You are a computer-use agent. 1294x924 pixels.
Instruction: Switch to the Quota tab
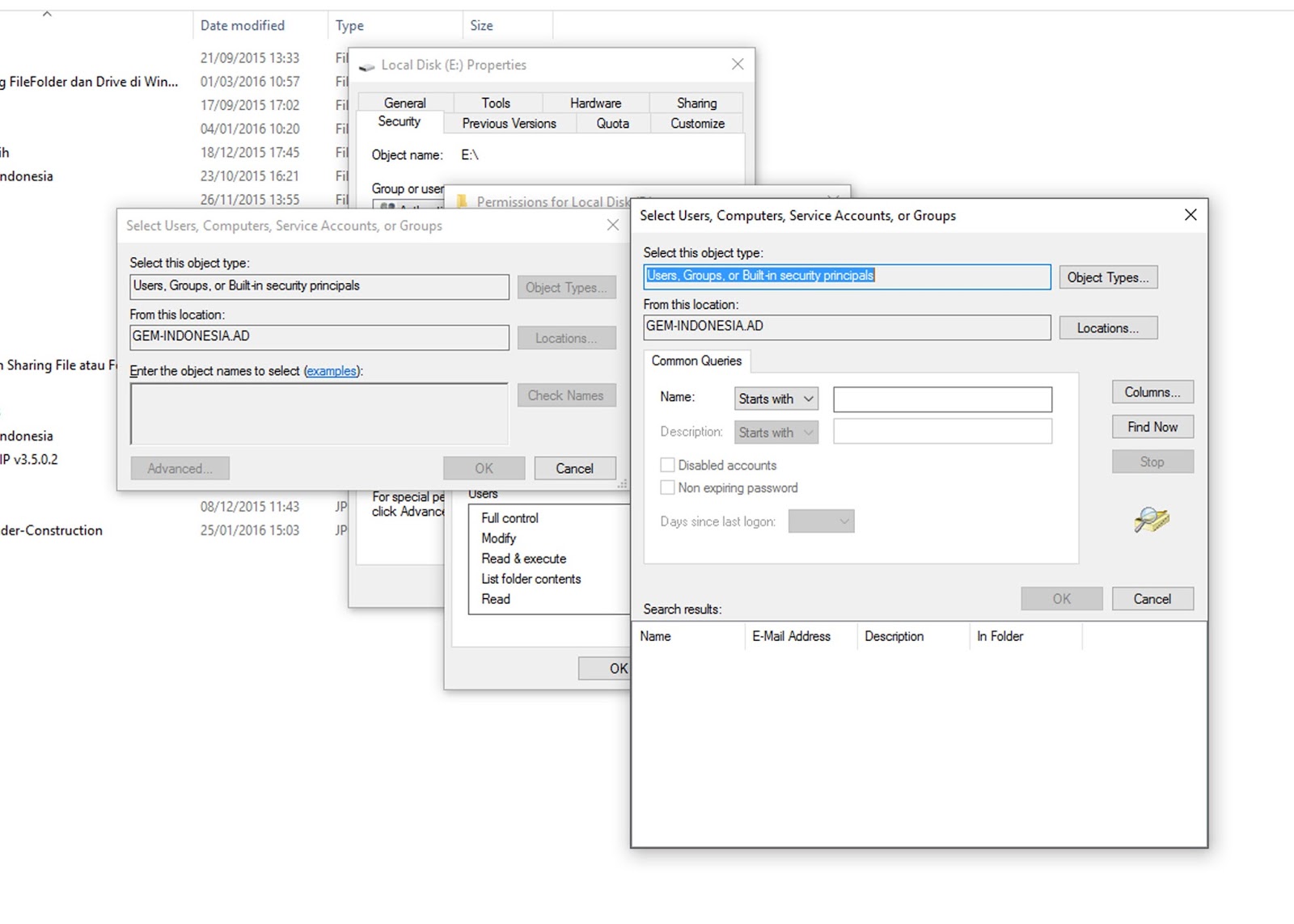point(612,123)
